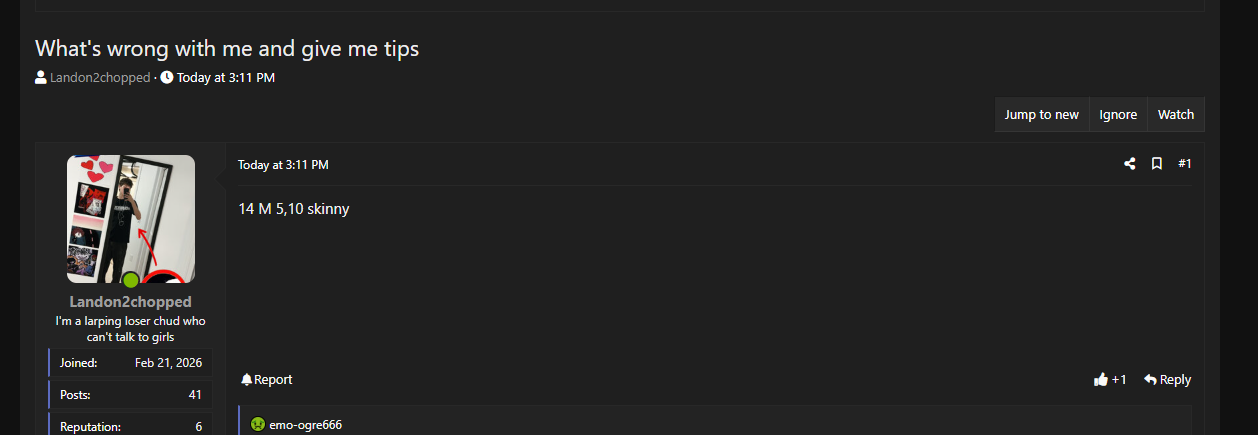
Task: Toggle Watch for this thread
Action: coord(1175,115)
